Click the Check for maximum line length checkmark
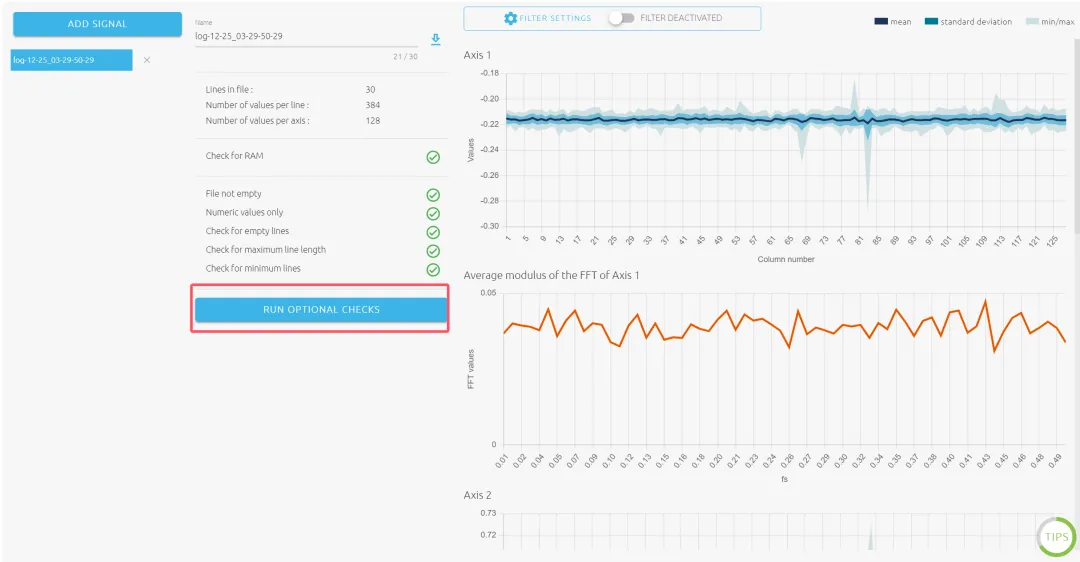The image size is (1080, 562). pos(433,251)
